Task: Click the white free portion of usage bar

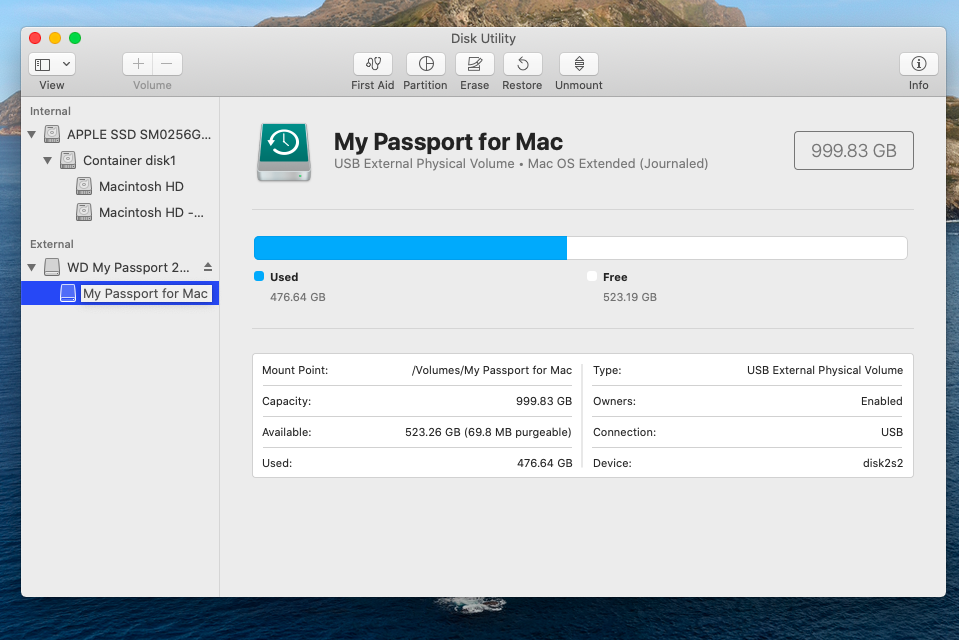Action: click(x=737, y=248)
